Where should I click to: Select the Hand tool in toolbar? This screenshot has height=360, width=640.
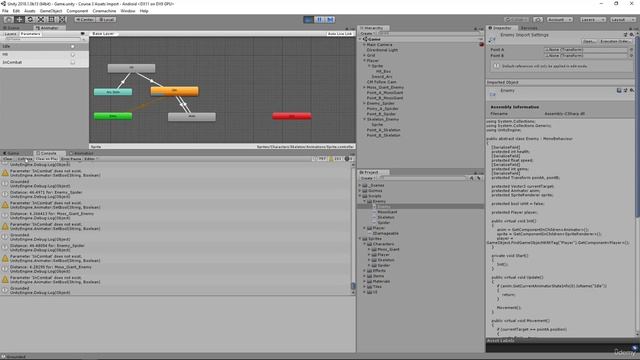click(x=8, y=19)
